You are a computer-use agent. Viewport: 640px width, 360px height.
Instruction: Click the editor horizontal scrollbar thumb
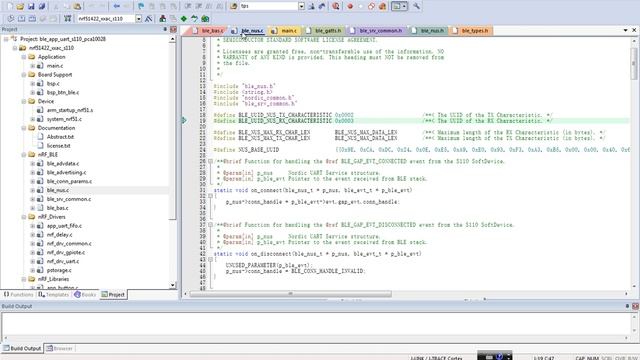coord(291,293)
